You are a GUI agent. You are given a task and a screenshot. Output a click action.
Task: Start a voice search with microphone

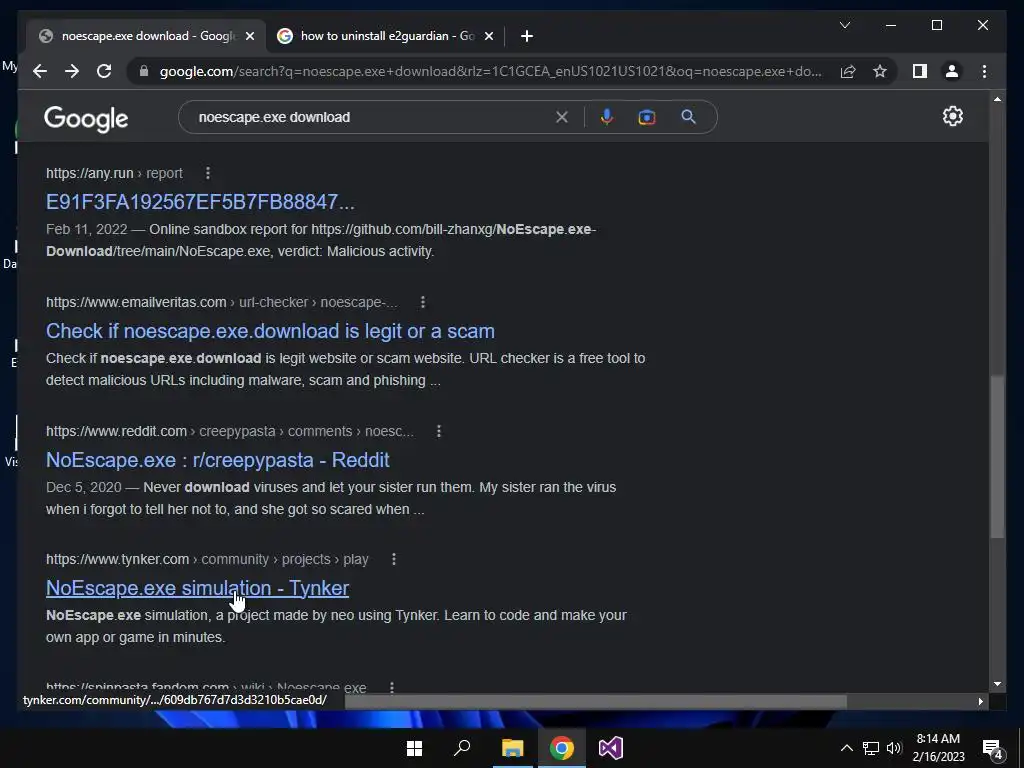[607, 117]
